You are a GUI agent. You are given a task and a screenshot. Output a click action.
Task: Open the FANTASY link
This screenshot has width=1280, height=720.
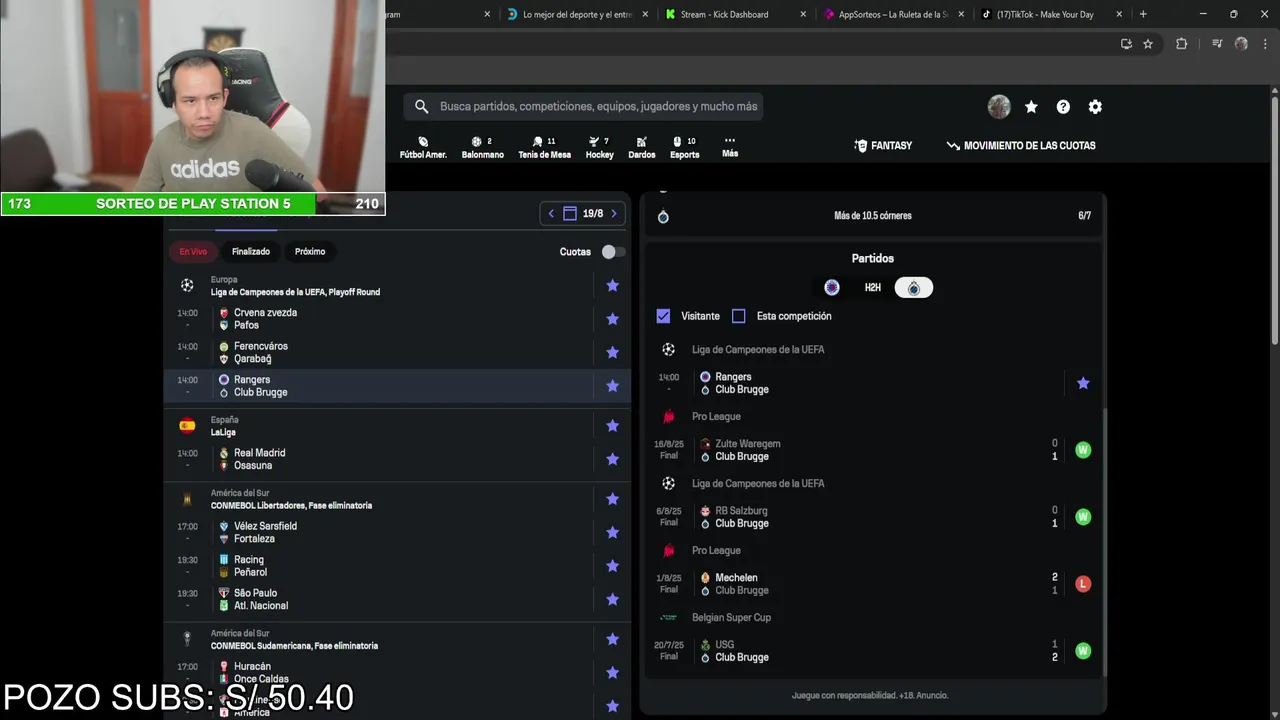click(x=883, y=146)
